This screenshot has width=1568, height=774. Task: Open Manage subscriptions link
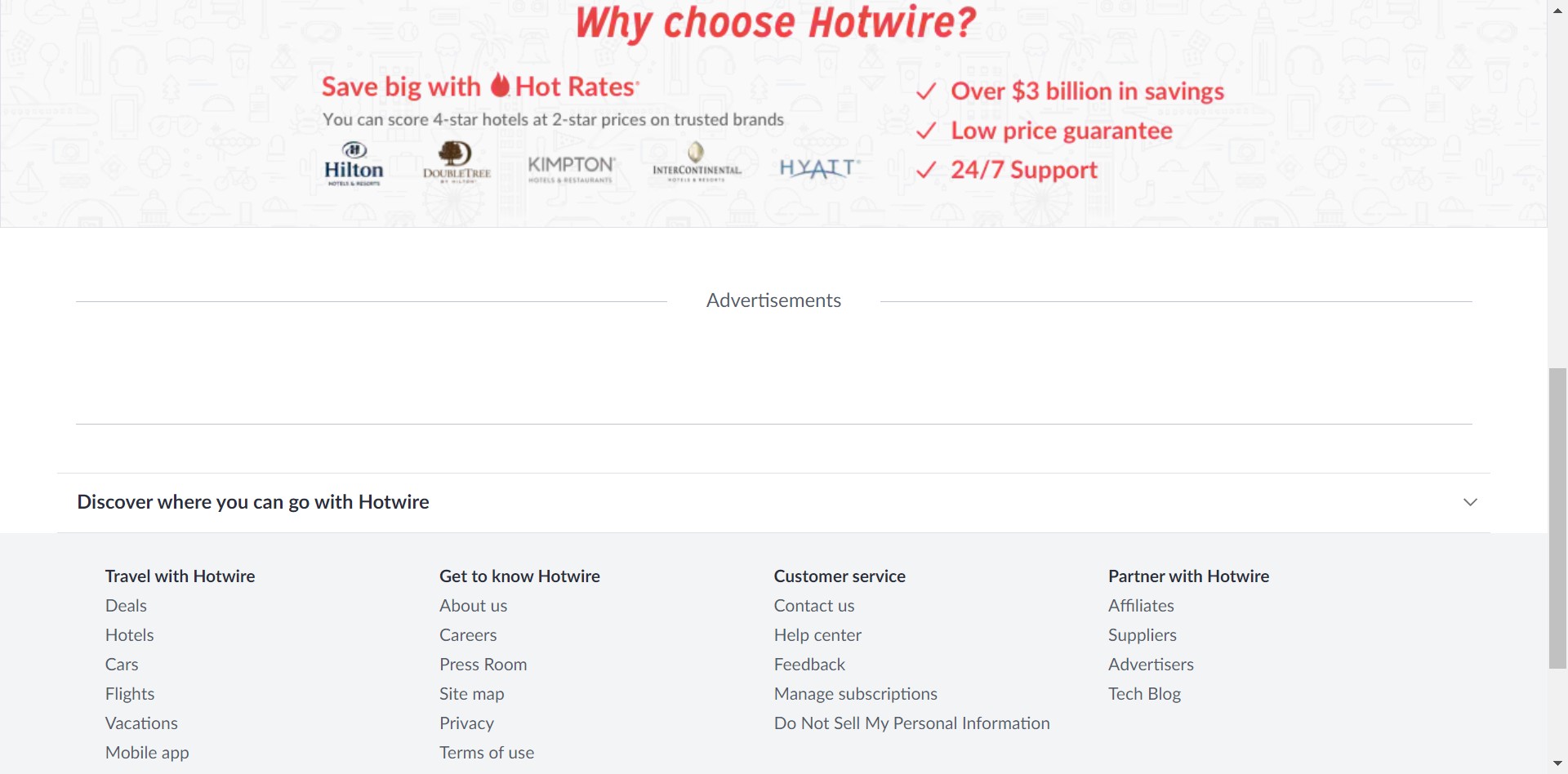click(x=855, y=694)
